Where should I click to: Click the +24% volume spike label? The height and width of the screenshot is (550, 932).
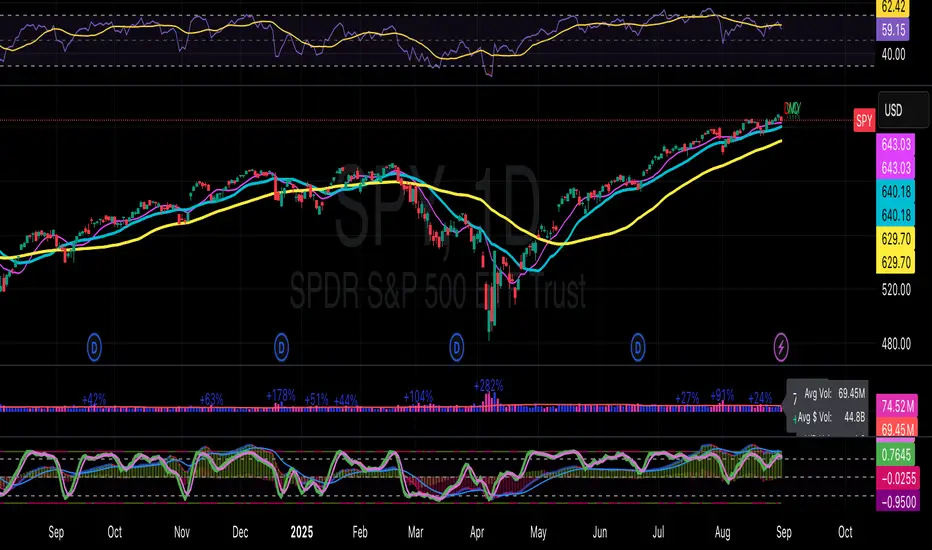pyautogui.click(x=760, y=398)
